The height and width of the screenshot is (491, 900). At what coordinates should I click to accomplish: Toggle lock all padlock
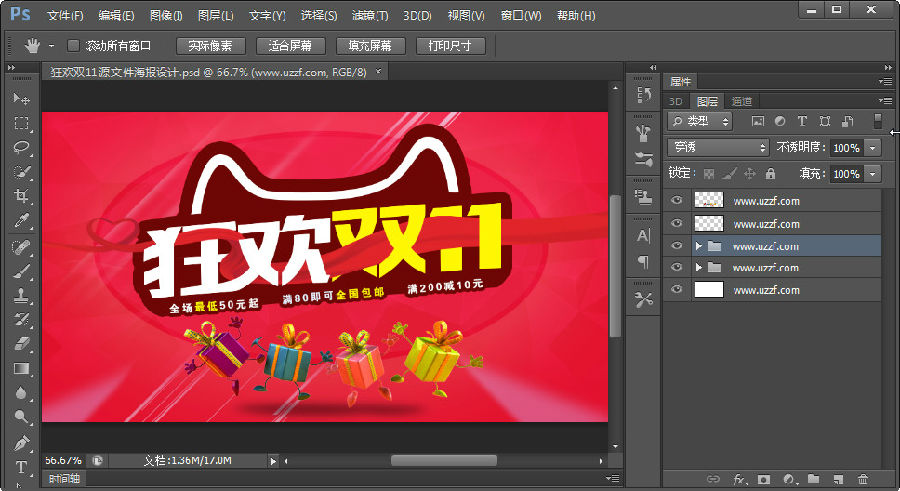[770, 173]
